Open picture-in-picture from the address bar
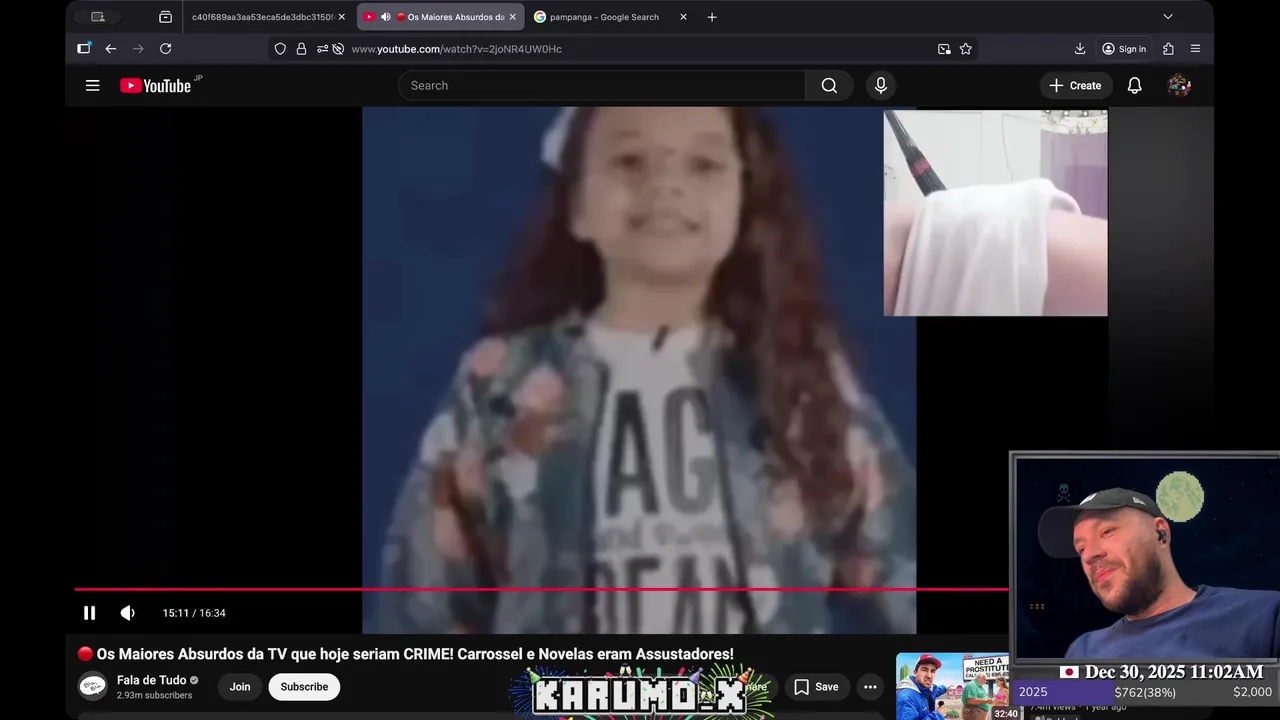Screen dimensions: 1280x720 point(944,49)
